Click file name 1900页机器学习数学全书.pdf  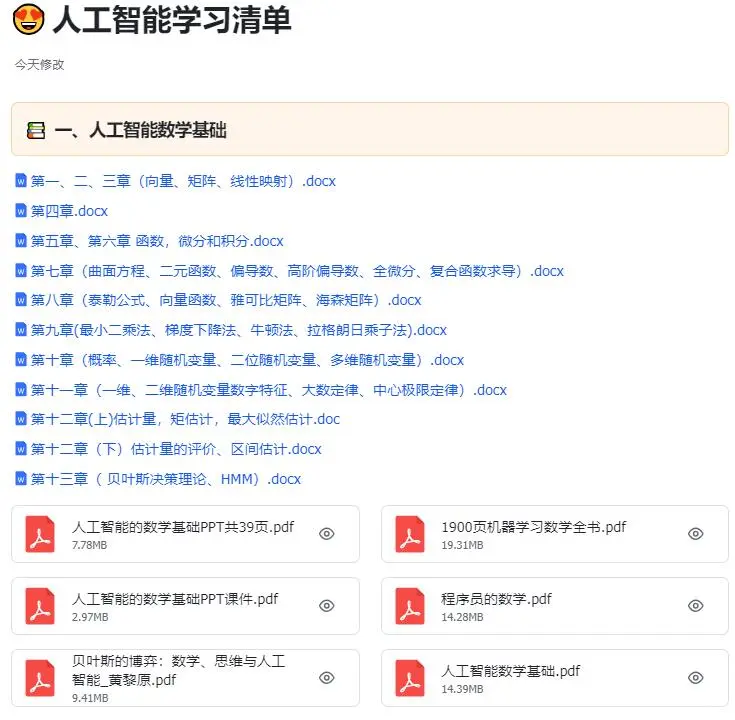(533, 527)
